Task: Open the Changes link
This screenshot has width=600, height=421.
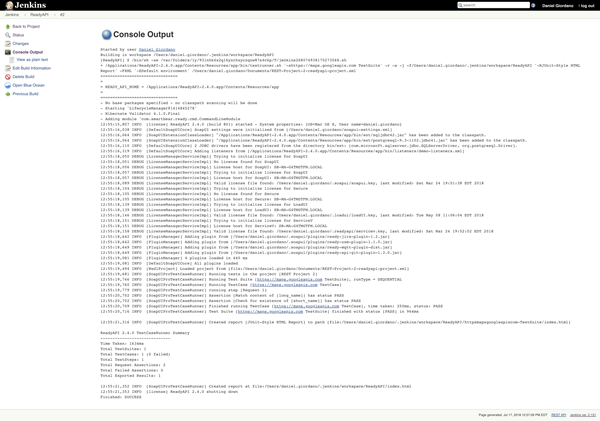Action: click(21, 44)
